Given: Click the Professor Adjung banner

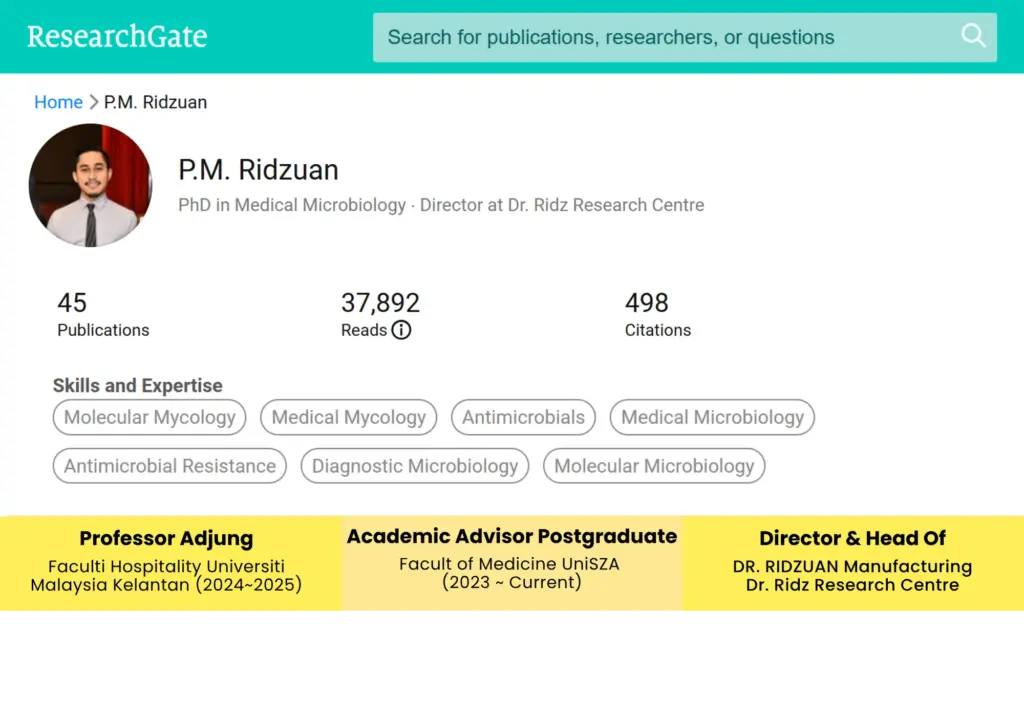Looking at the screenshot, I should [x=166, y=563].
